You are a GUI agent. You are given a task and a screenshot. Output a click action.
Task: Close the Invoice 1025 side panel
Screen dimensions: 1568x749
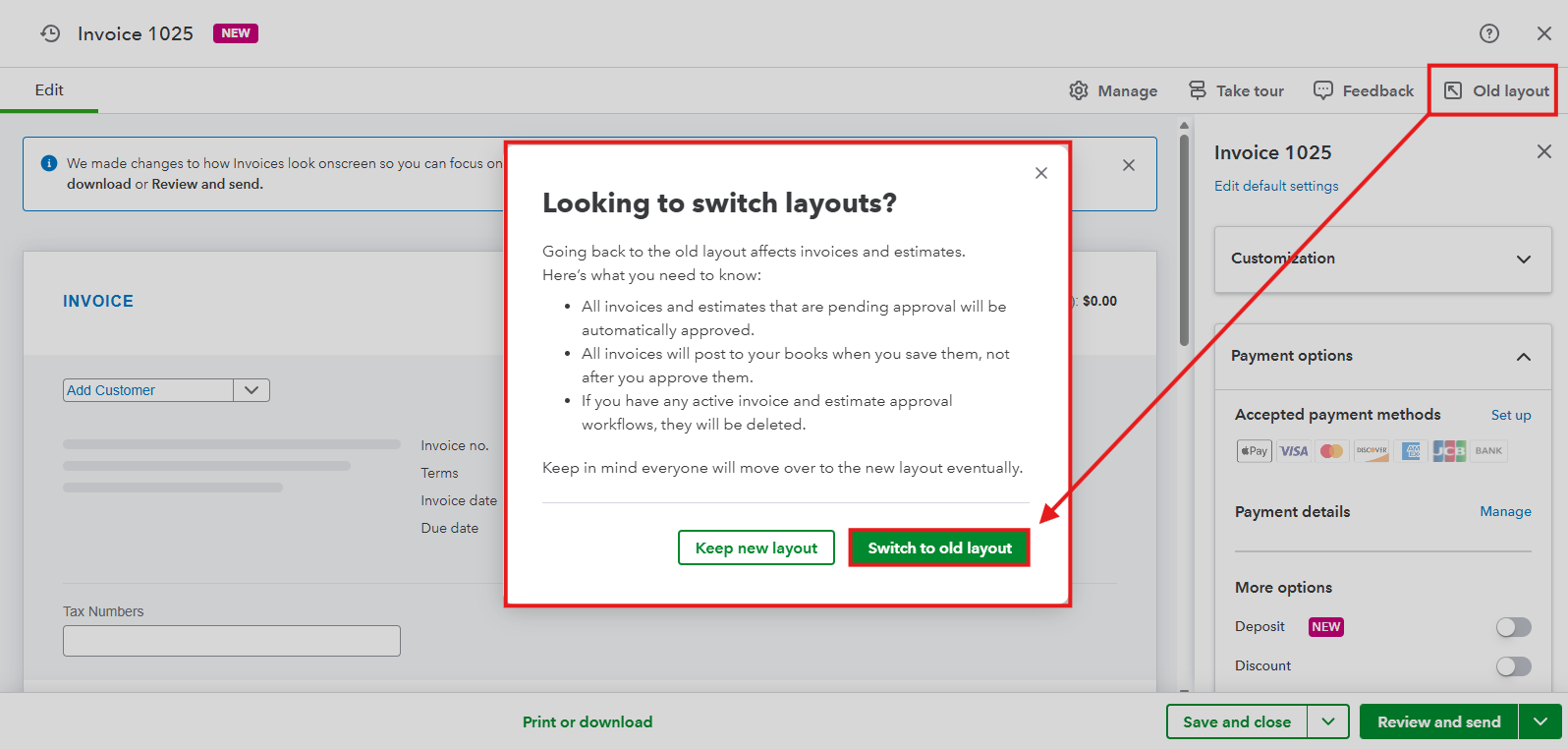(1544, 151)
